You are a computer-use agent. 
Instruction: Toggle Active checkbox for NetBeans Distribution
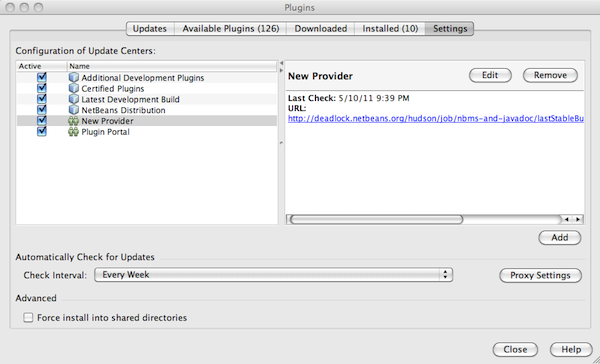tap(42, 109)
